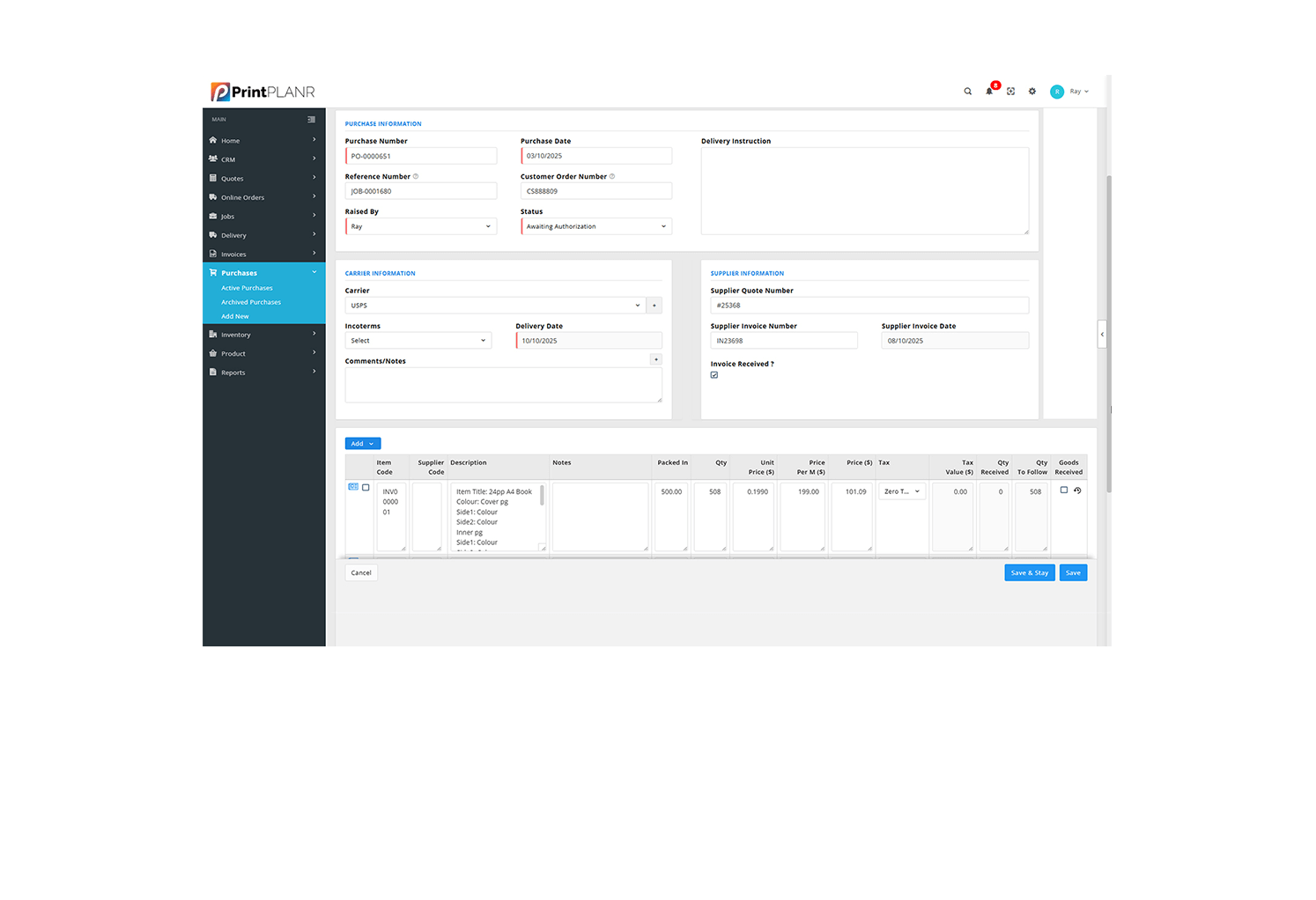Open settings with the gear icon
1316x900 pixels.
1031,91
